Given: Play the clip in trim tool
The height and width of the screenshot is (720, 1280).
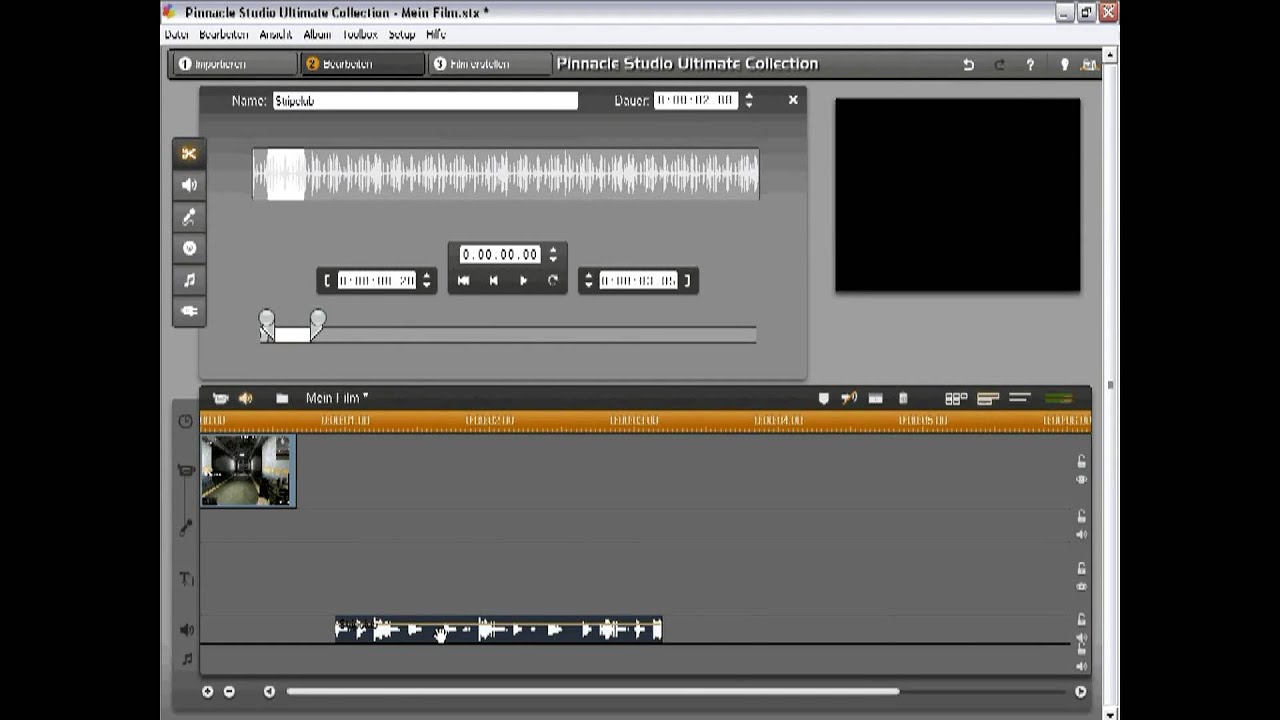Looking at the screenshot, I should point(523,281).
